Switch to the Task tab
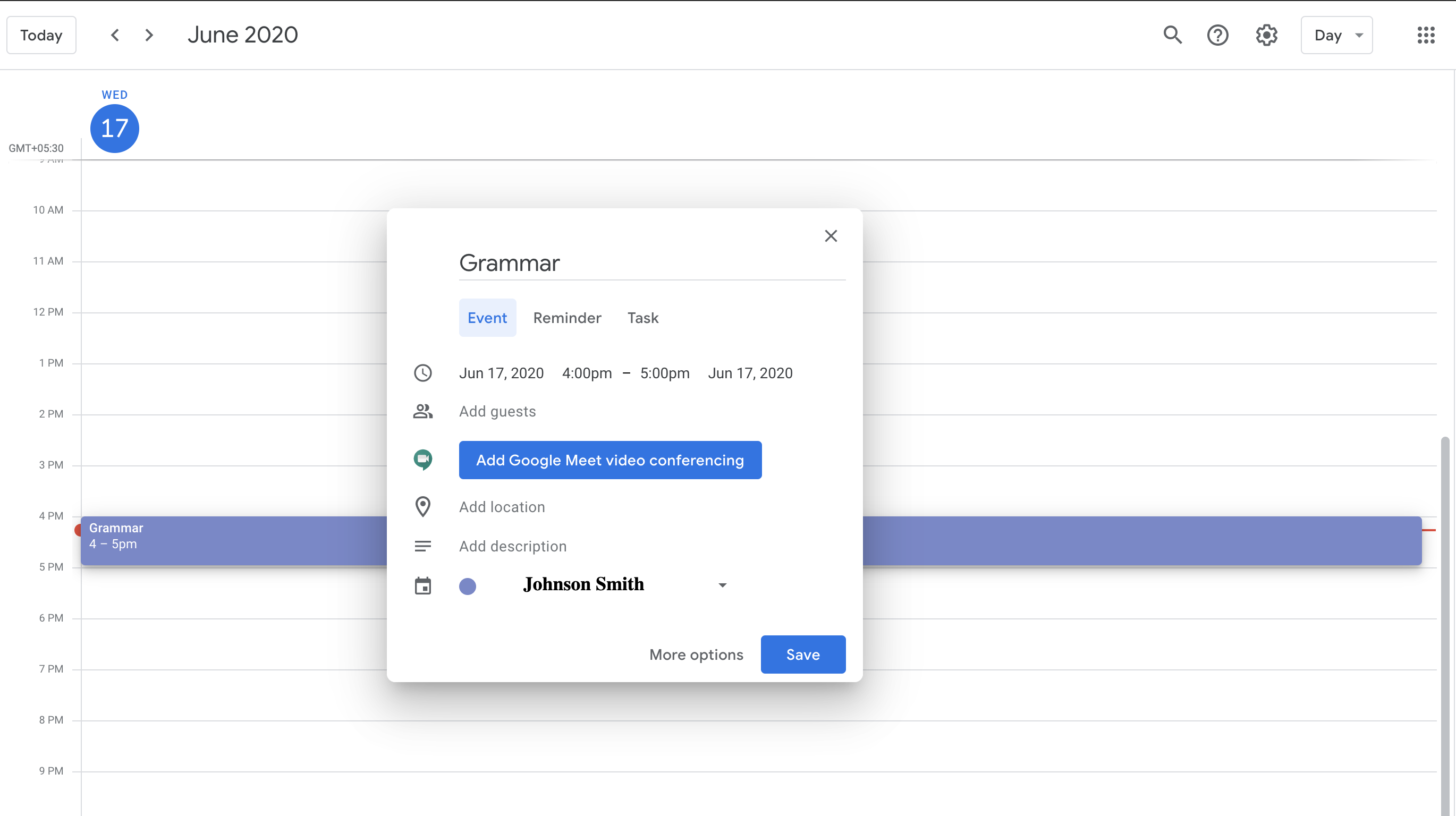 tap(642, 318)
